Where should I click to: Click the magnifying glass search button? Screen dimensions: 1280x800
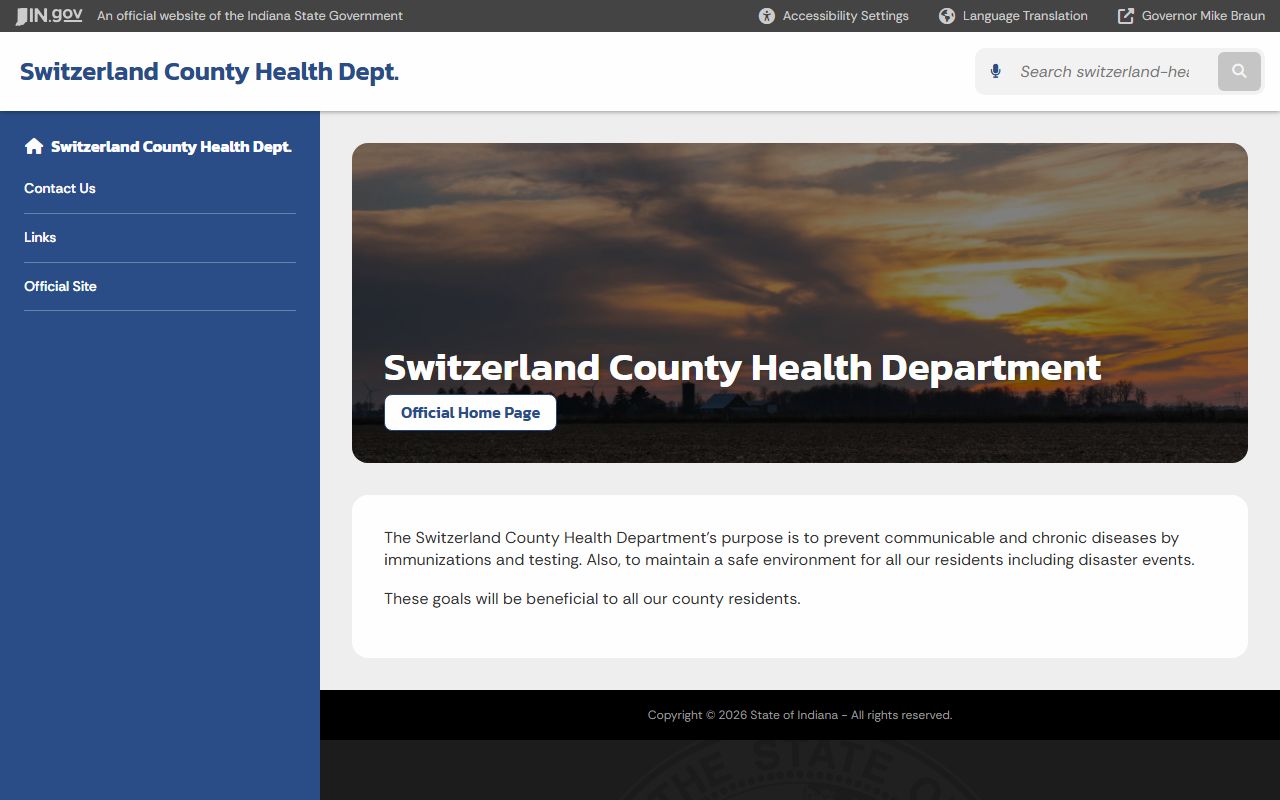pos(1239,71)
